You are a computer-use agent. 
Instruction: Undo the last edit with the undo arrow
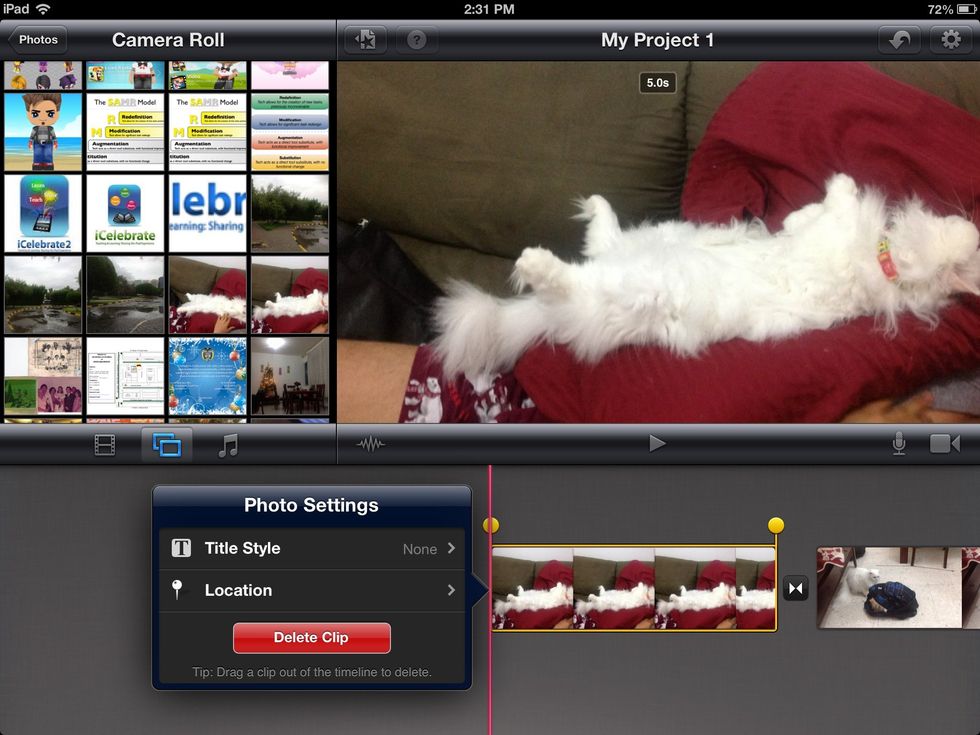point(899,40)
